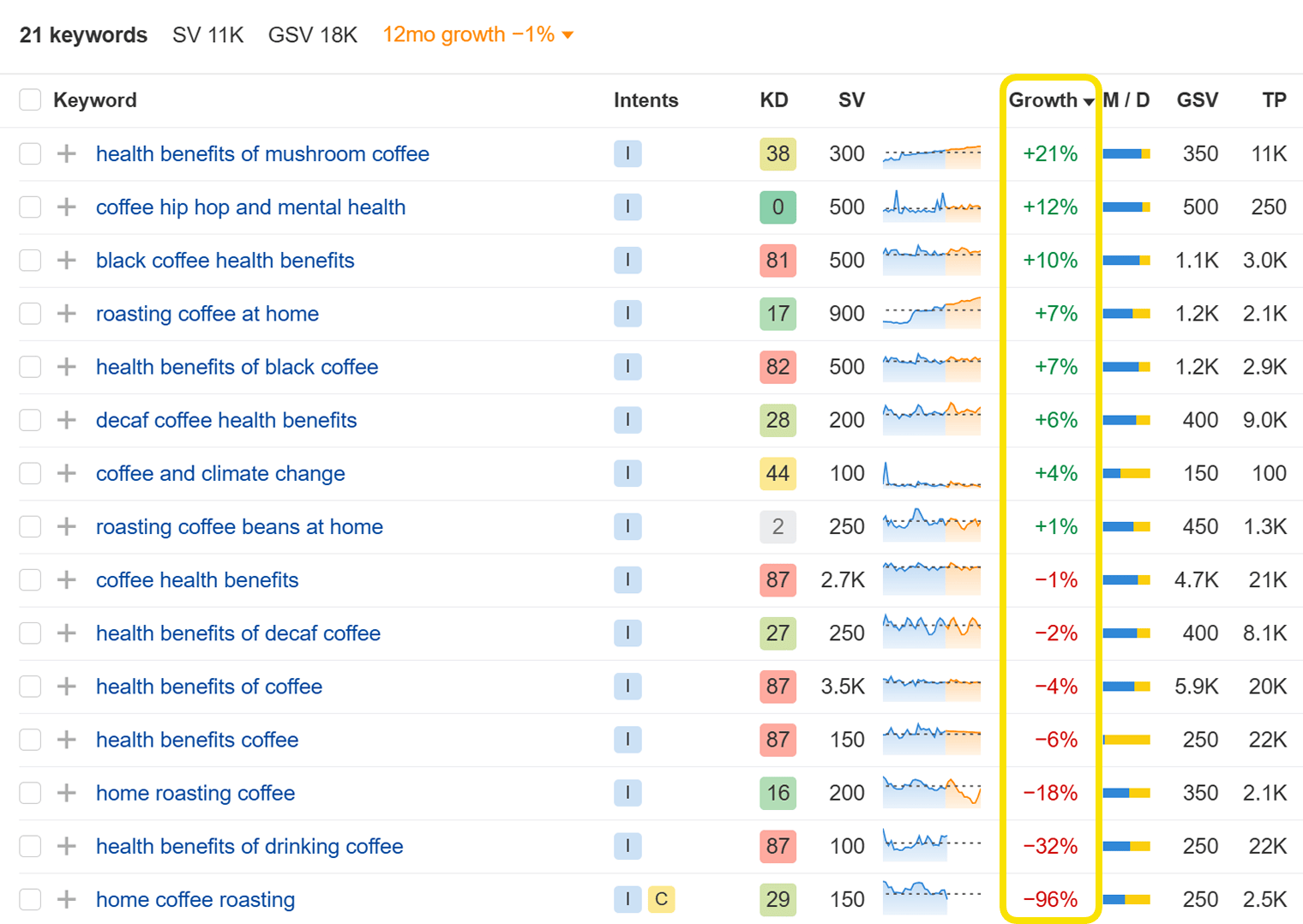Click the green KD badge 0 for "coffee hip hop and mental health"
Image resolution: width=1303 pixels, height=924 pixels.
pyautogui.click(x=777, y=207)
